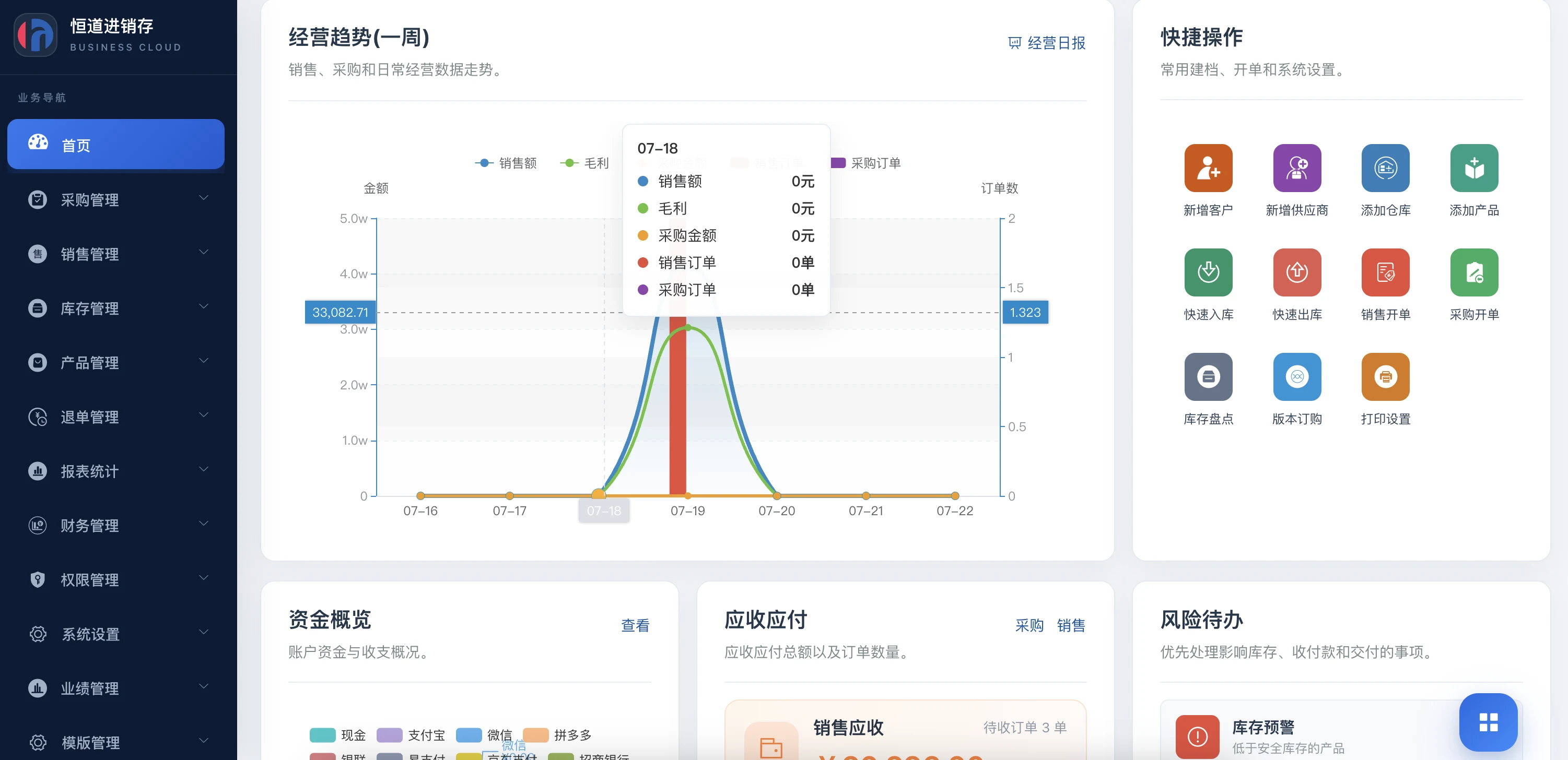Expand the 系统设置 chevron
Viewport: 1568px width, 760px height.
(x=203, y=632)
